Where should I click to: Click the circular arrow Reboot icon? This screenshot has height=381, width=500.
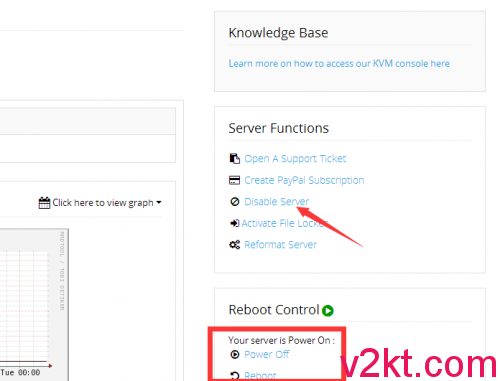point(235,376)
